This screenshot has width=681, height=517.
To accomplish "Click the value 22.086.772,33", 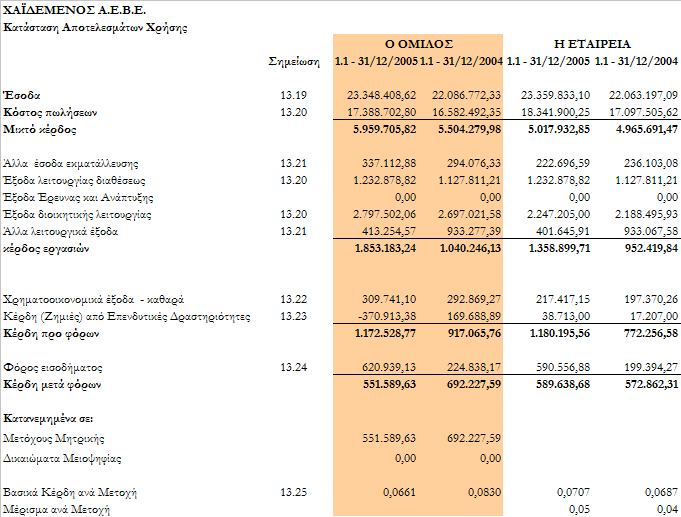I will point(466,95).
